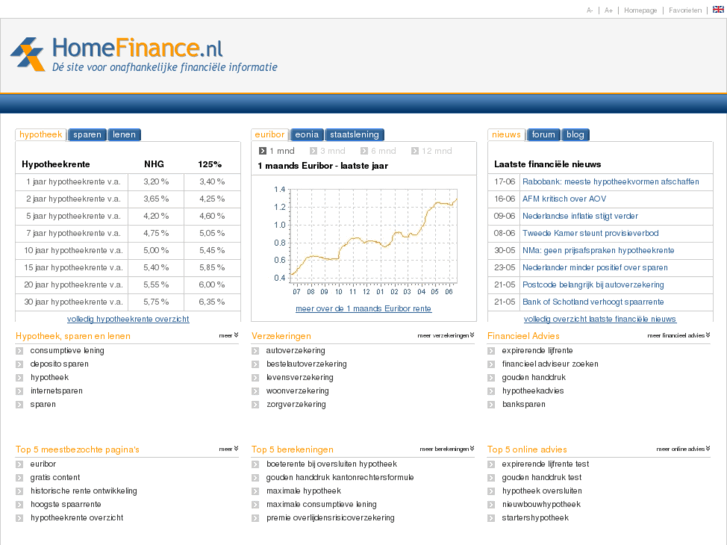Screen dimensions: 727x545
Task: Switch site language via UK flag icon
Action: [718, 9]
